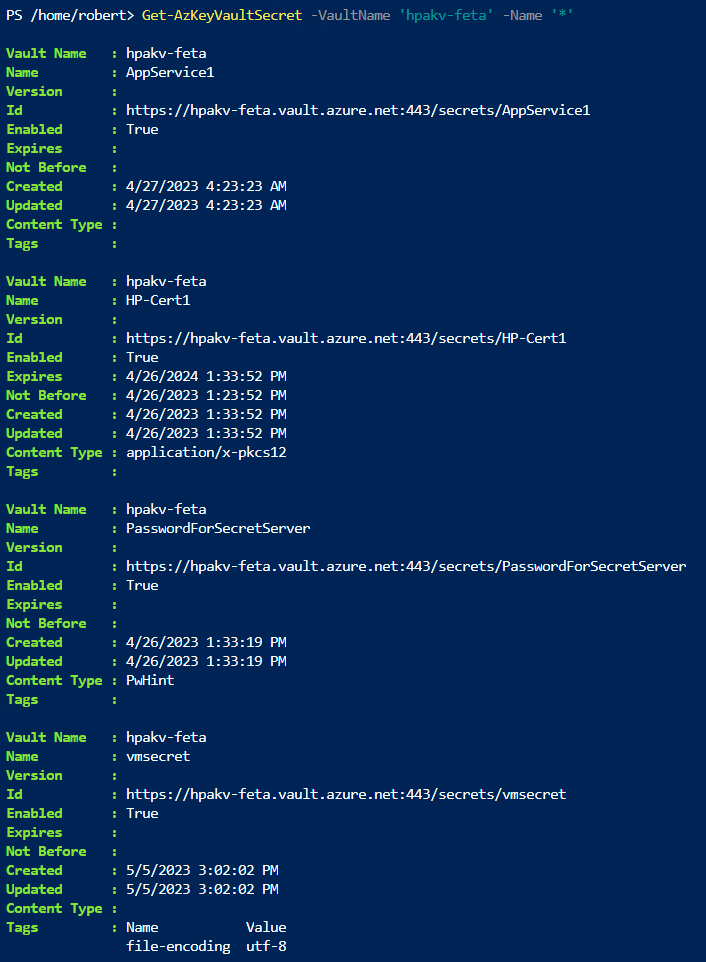The image size is (706, 962).
Task: Click the PwHint content type value
Action: [x=150, y=680]
